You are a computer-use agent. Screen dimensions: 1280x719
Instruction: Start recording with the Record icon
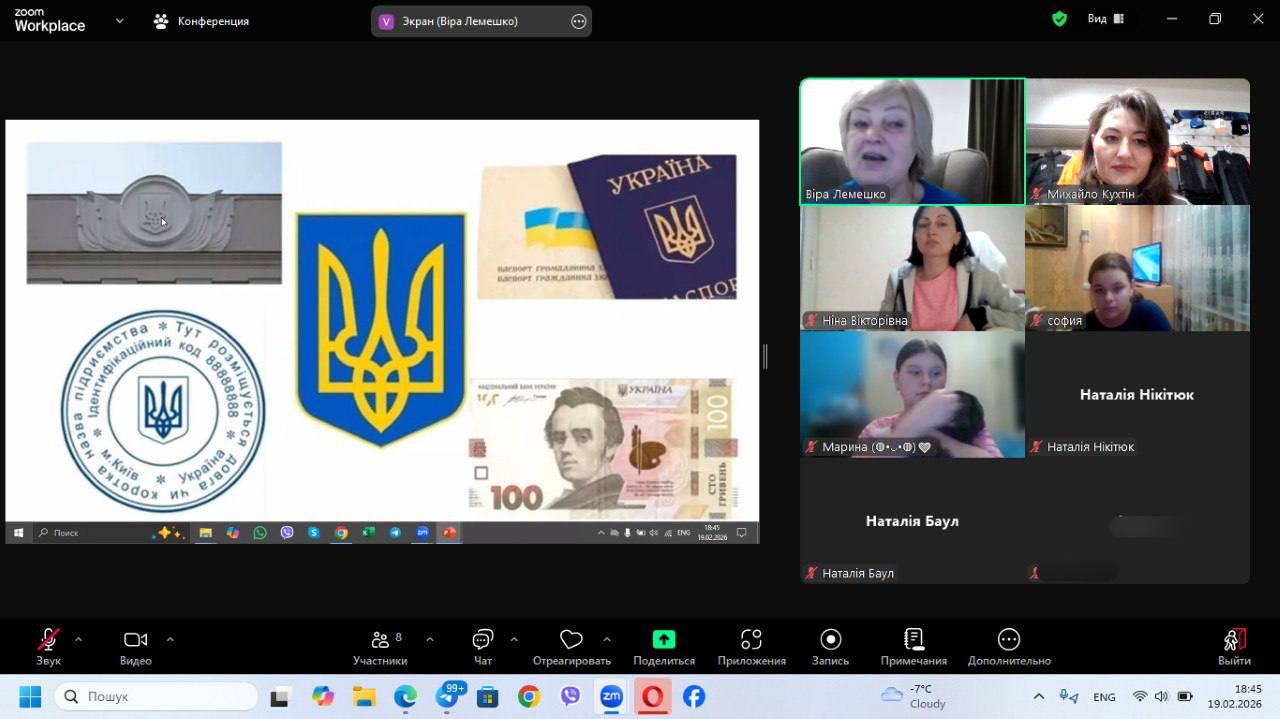tap(830, 640)
